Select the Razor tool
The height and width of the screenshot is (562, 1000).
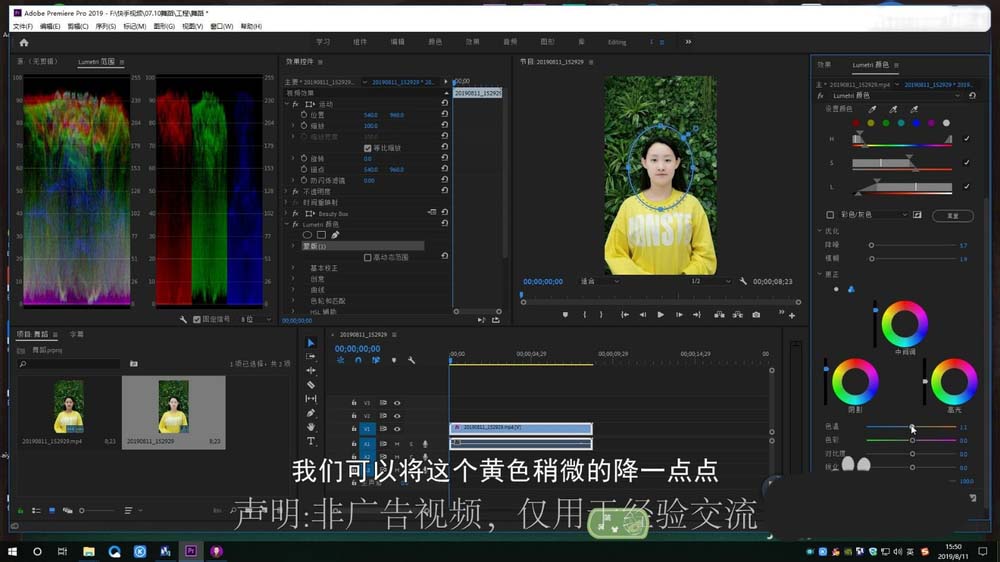pyautogui.click(x=311, y=385)
